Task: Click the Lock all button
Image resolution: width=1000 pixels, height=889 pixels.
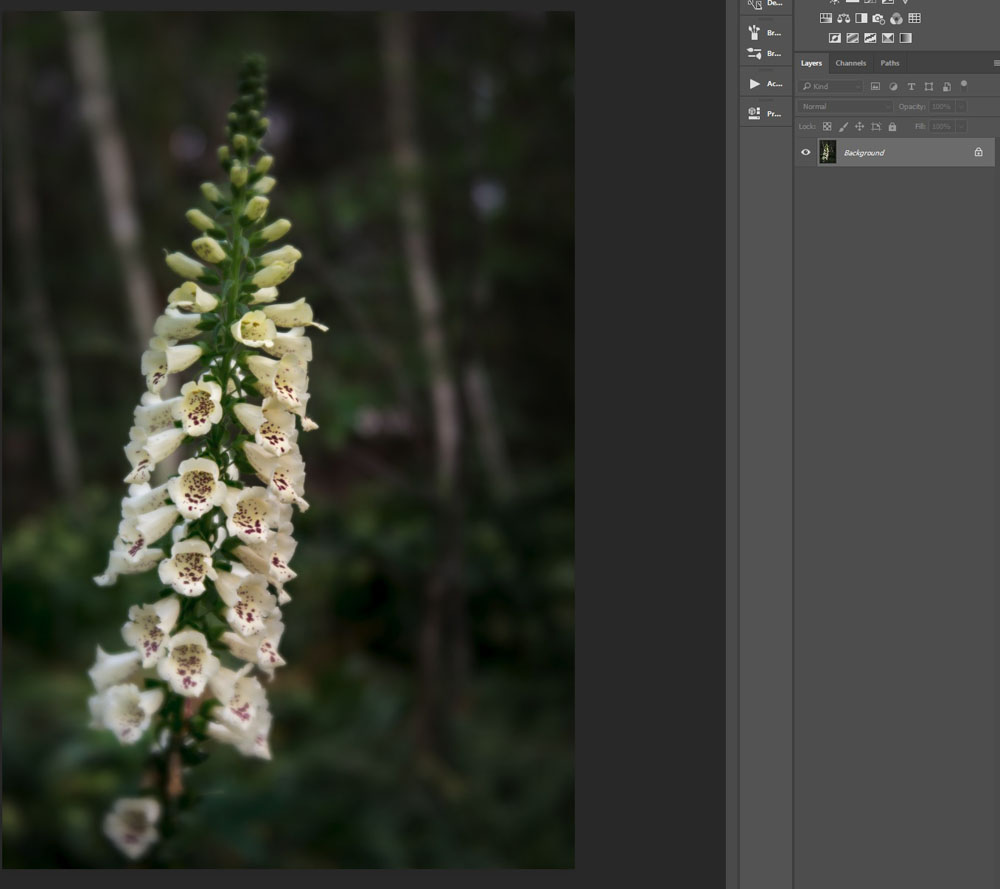Action: click(892, 127)
